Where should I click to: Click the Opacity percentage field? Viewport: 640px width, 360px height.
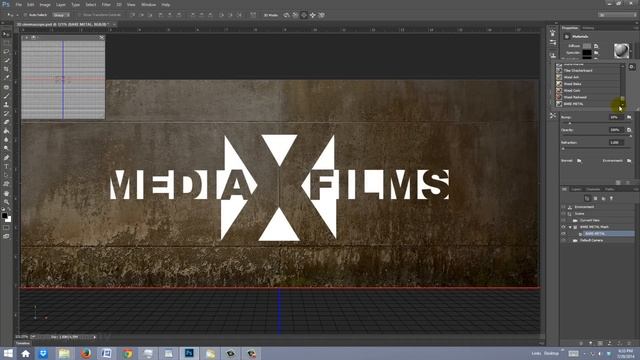point(616,130)
